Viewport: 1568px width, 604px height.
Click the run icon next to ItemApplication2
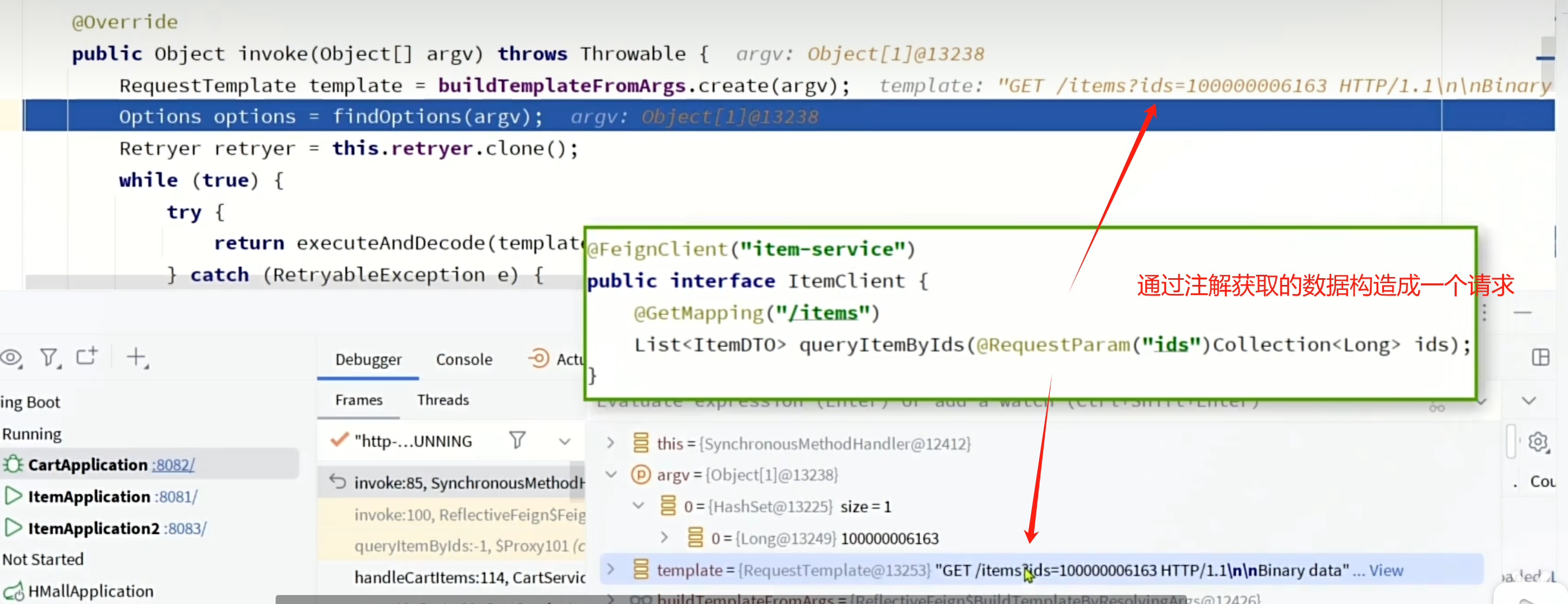click(x=13, y=528)
